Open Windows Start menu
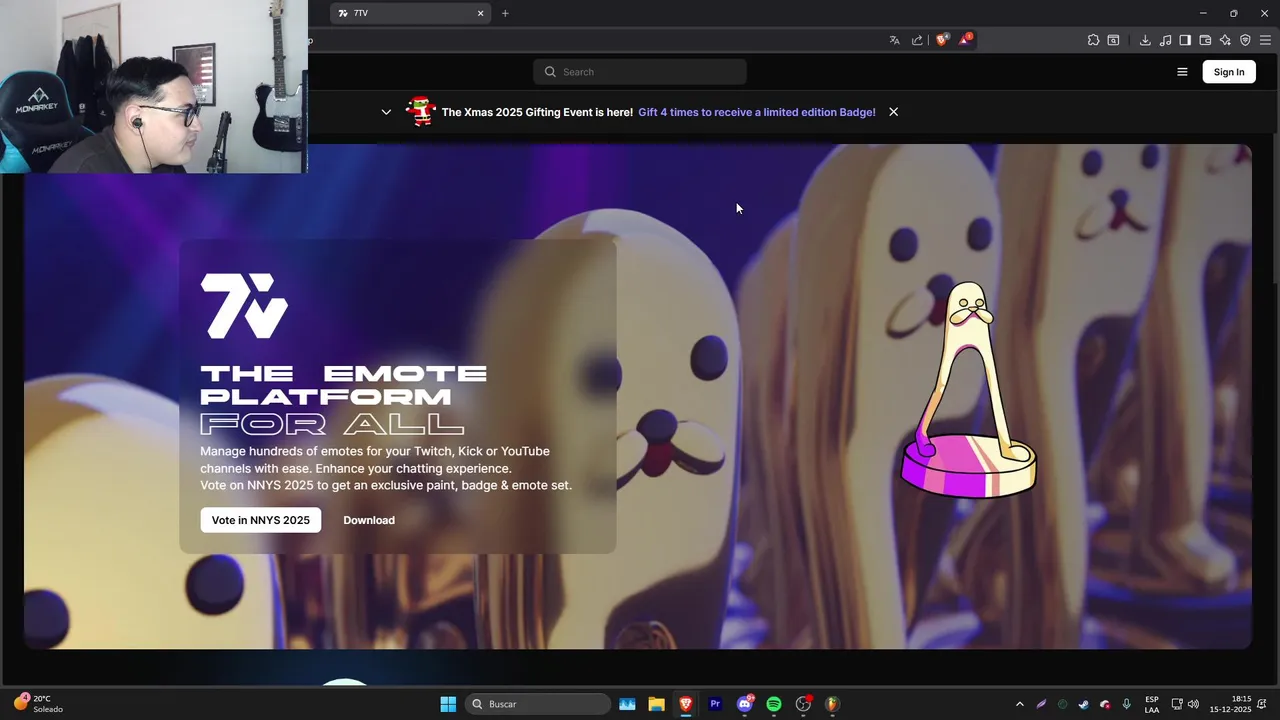1280x720 pixels. (448, 704)
